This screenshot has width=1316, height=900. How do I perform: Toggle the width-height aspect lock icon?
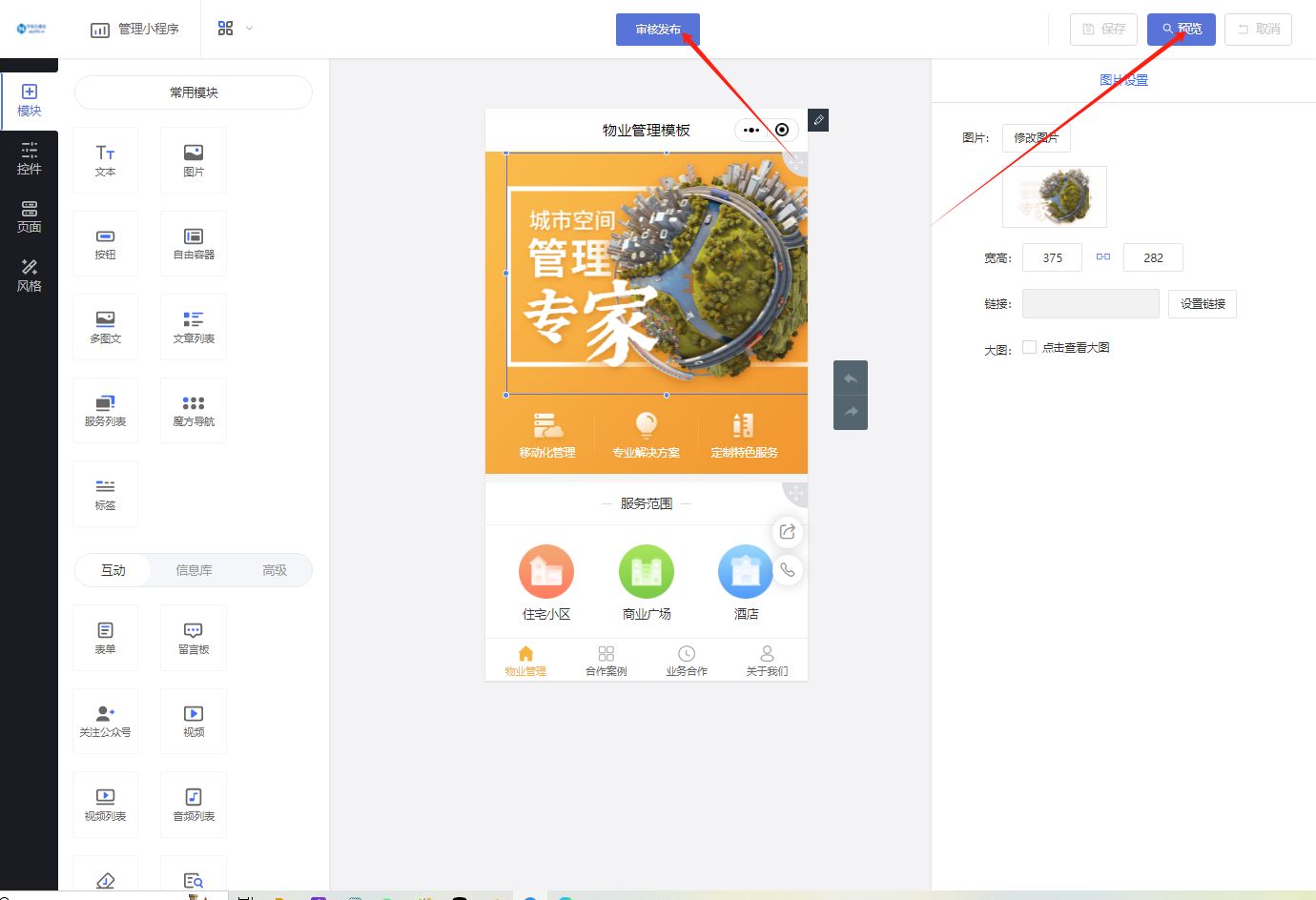coord(1103,257)
